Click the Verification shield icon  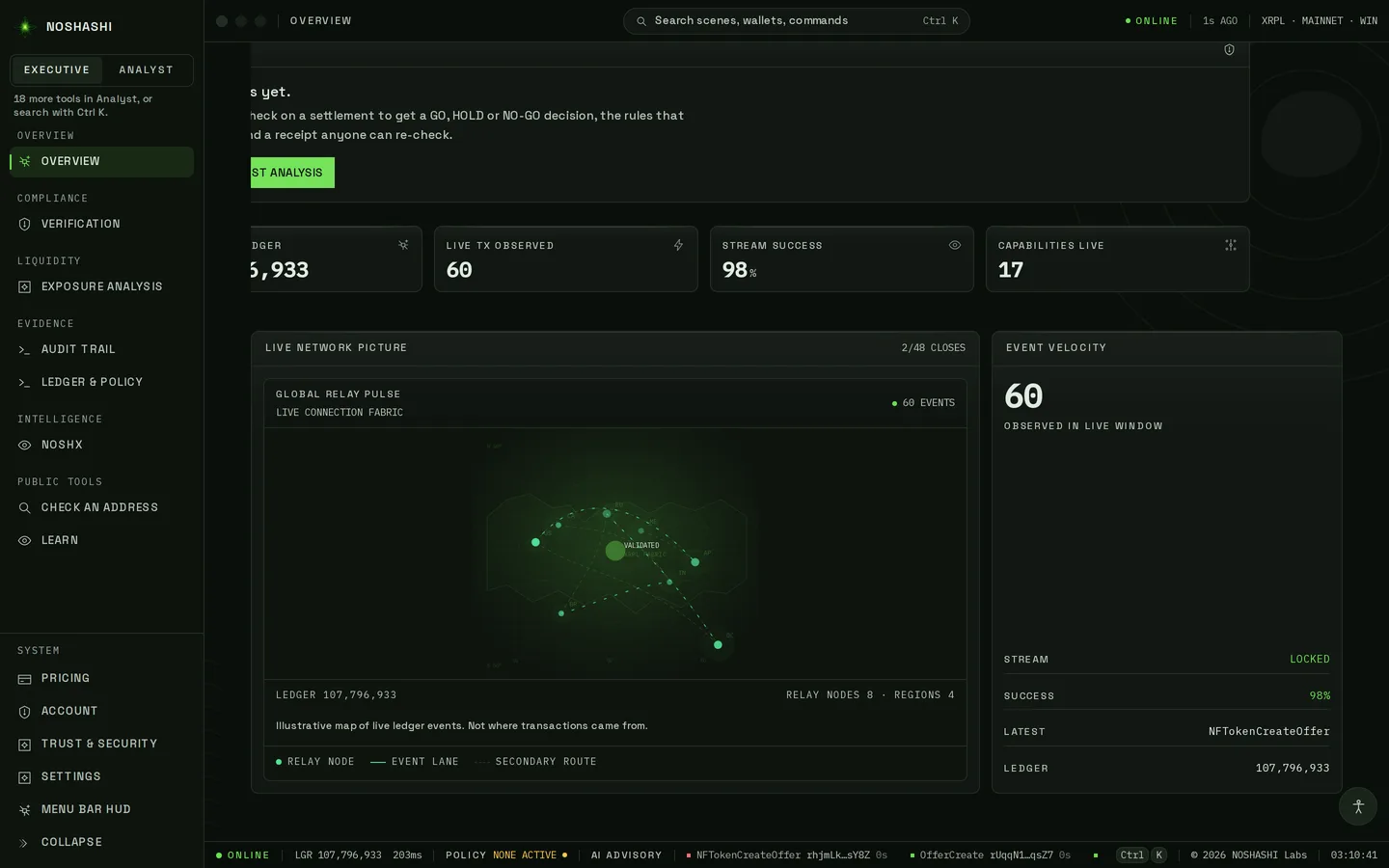pos(25,225)
